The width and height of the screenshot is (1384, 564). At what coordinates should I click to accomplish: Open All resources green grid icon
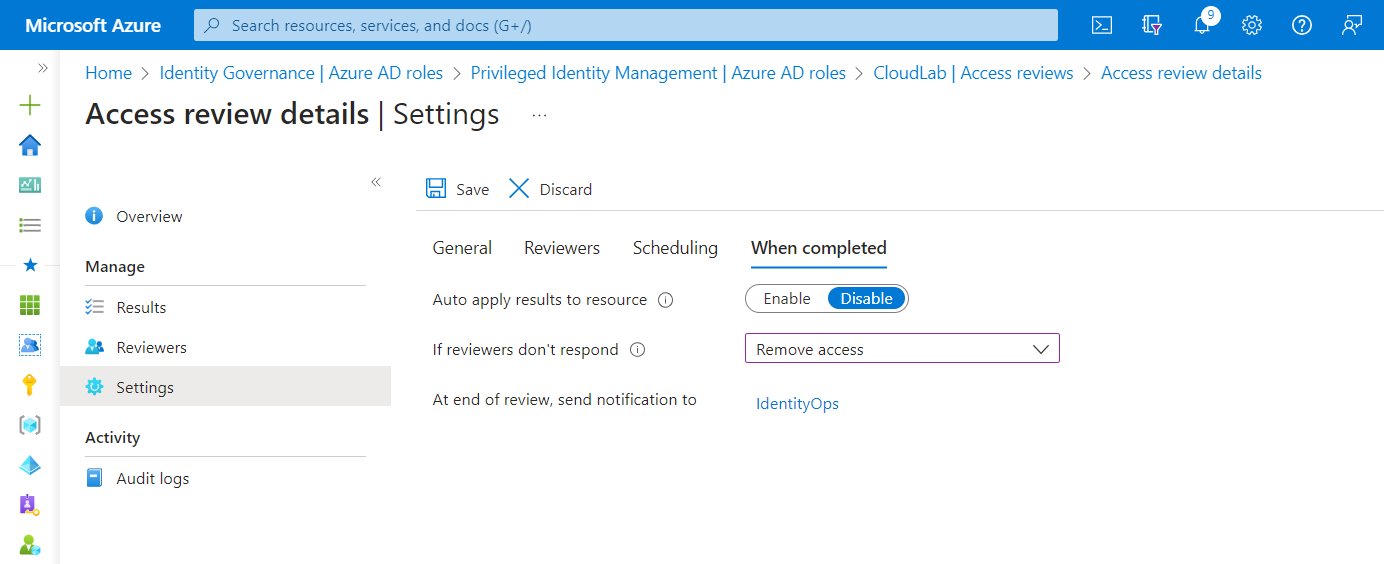click(x=30, y=305)
